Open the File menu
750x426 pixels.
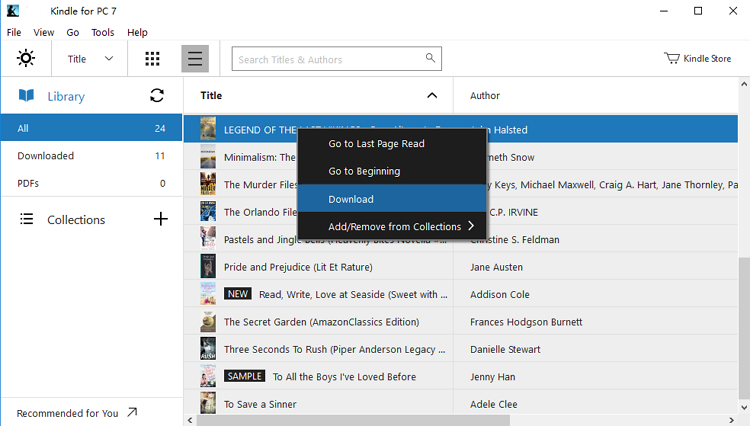coord(14,32)
